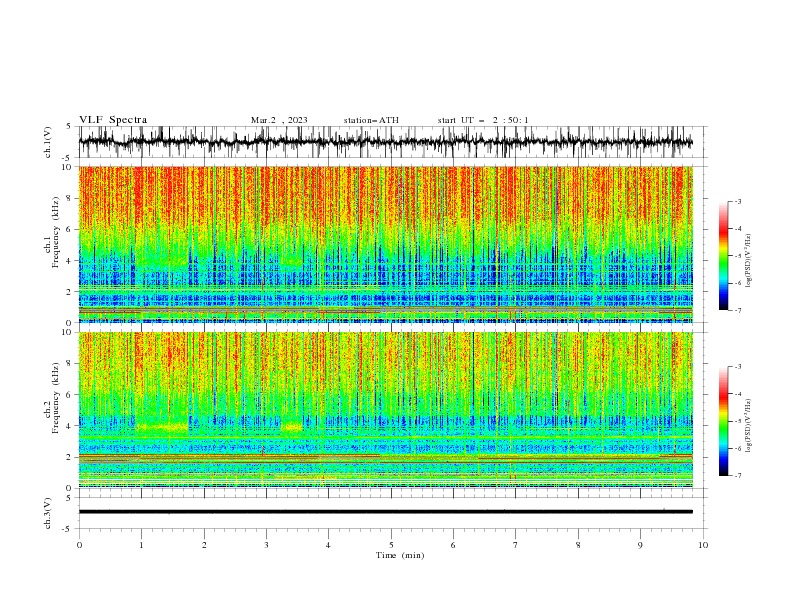The image size is (792, 612).
Task: Click the "8" tick on the time axis
Action: pyautogui.click(x=578, y=545)
